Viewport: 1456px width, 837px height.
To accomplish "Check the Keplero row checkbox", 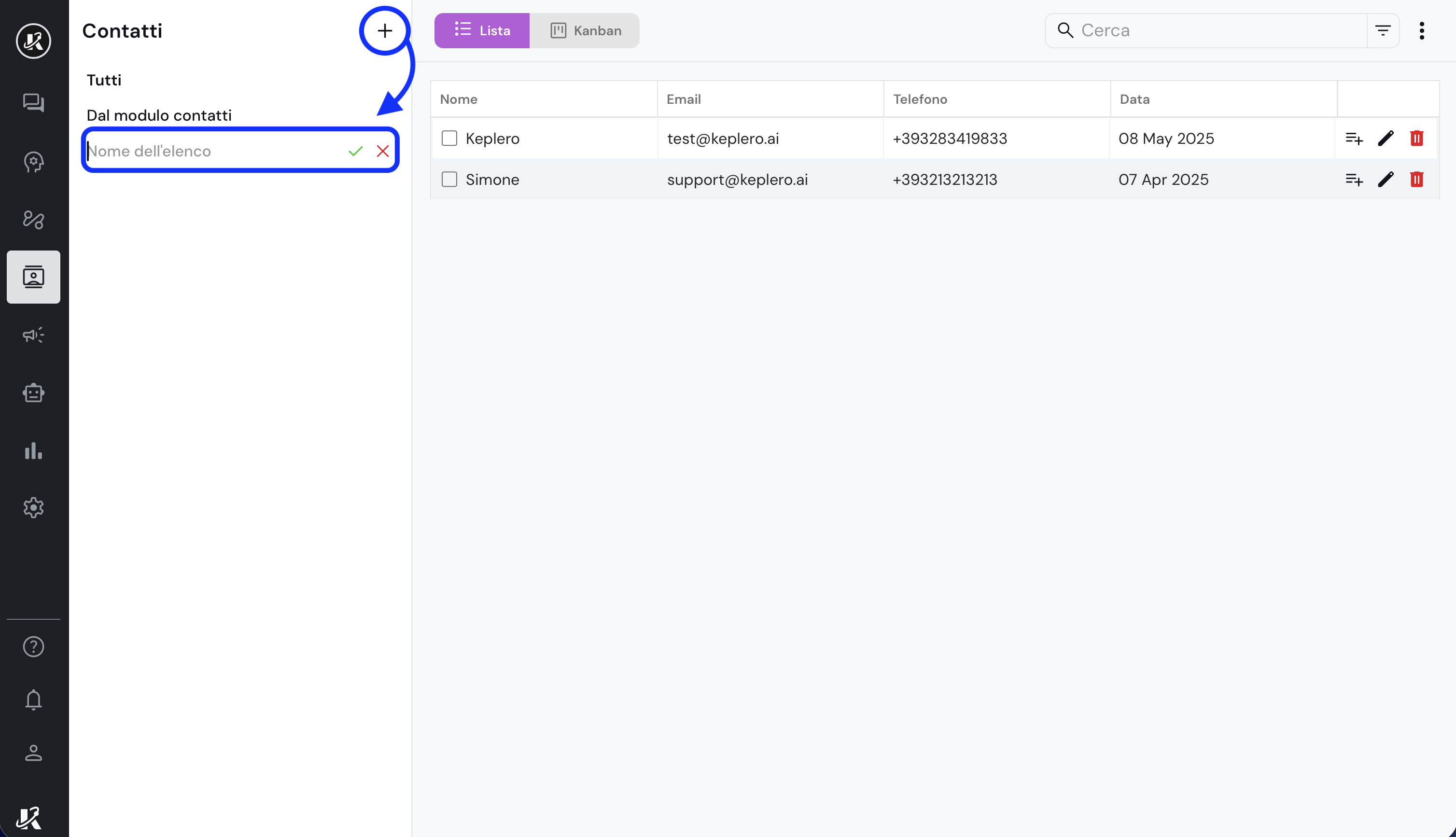I will [x=449, y=139].
